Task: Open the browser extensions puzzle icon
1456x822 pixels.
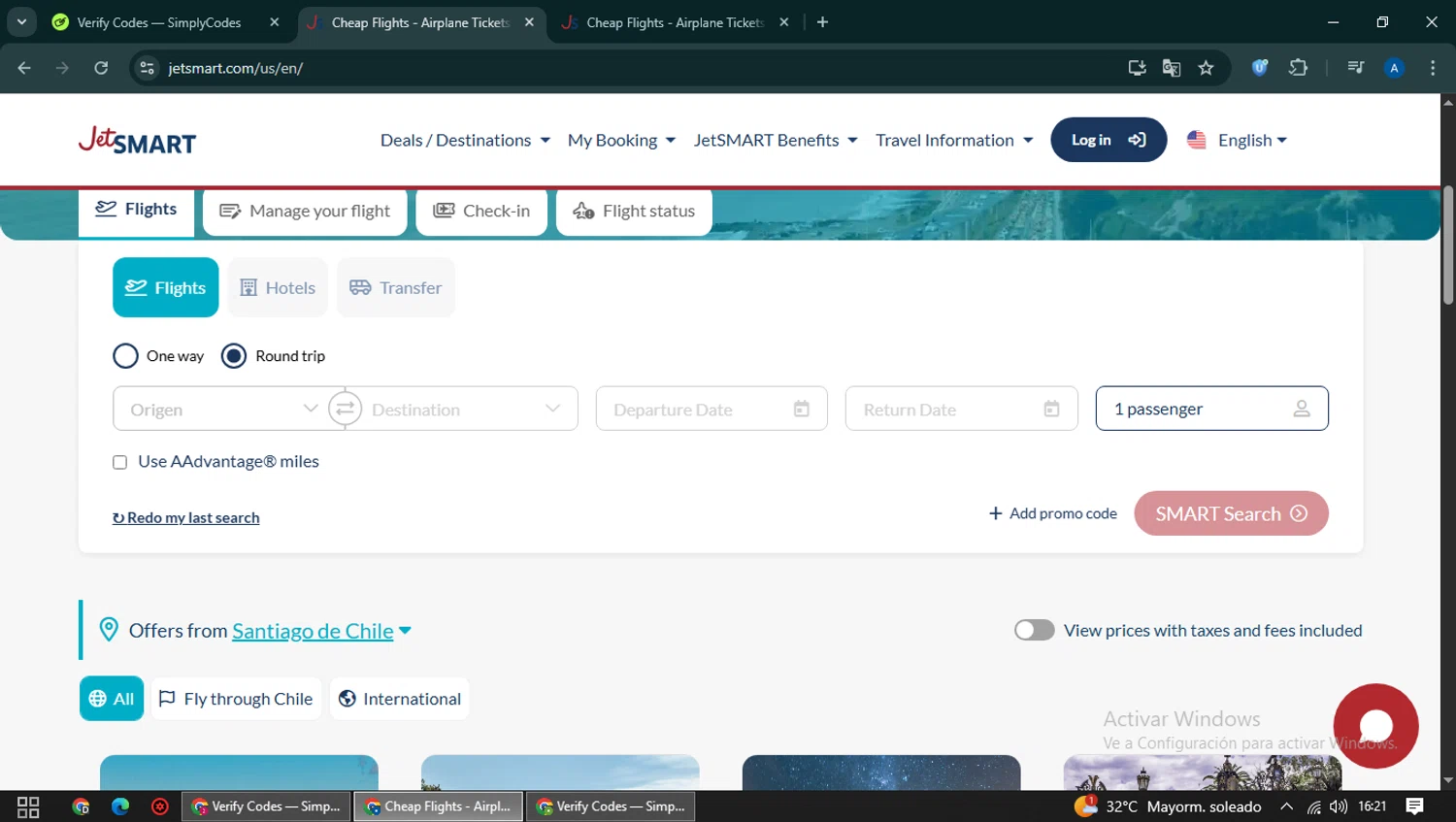Action: click(1298, 68)
